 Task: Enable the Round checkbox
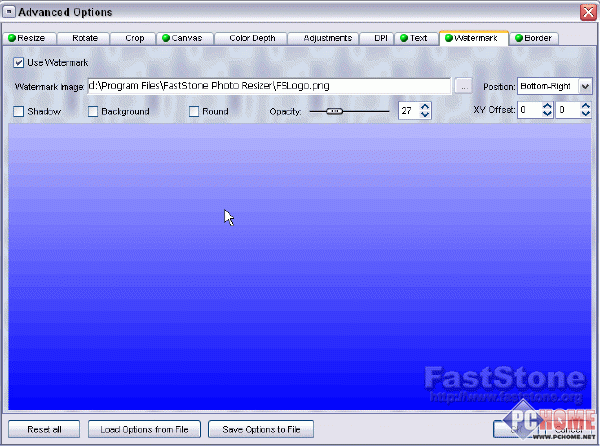click(194, 111)
